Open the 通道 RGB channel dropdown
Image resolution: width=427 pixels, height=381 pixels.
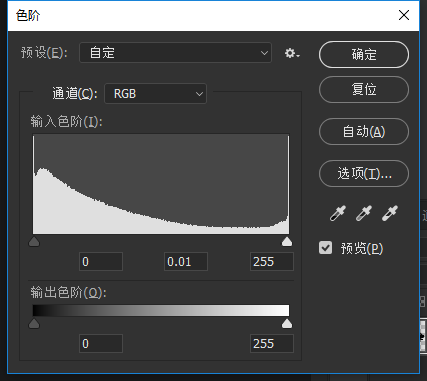click(x=155, y=94)
